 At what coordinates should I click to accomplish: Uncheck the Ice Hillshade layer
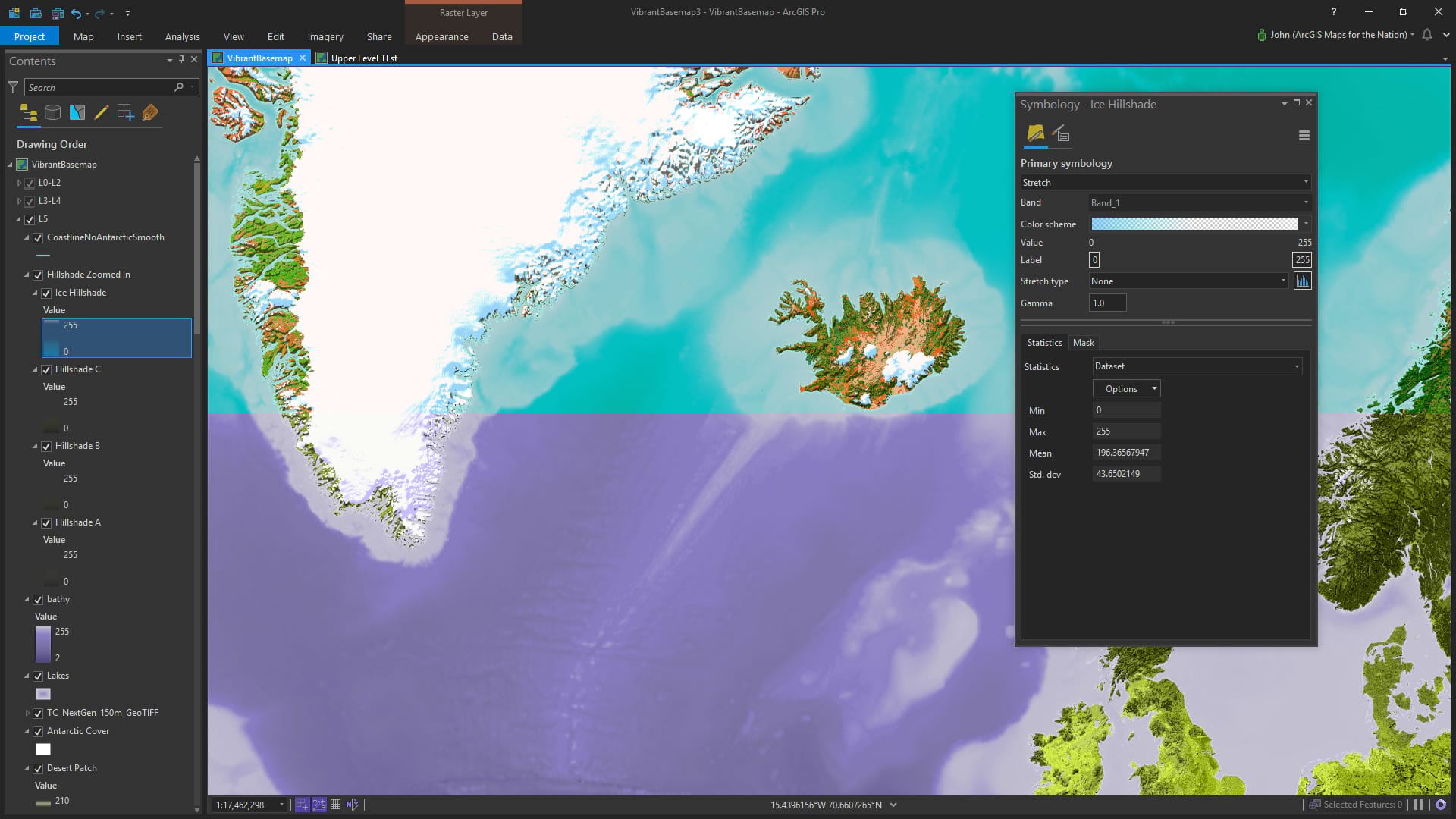[x=46, y=293]
